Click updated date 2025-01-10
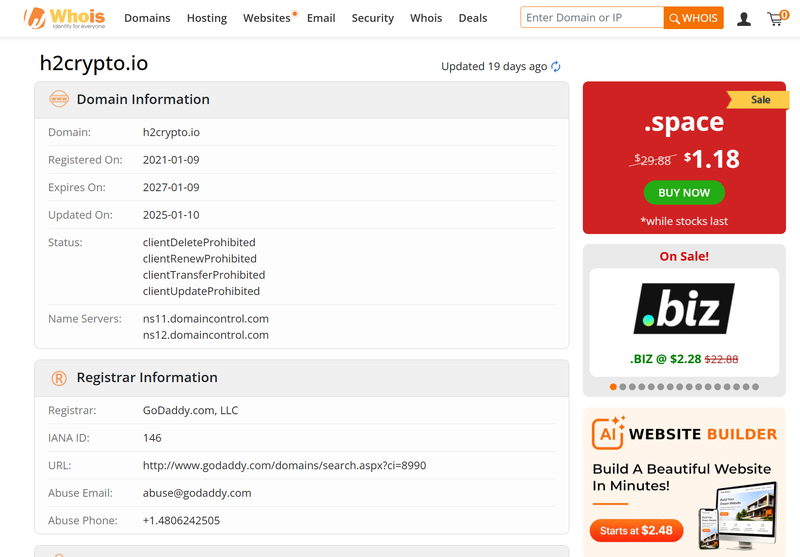 tap(171, 215)
